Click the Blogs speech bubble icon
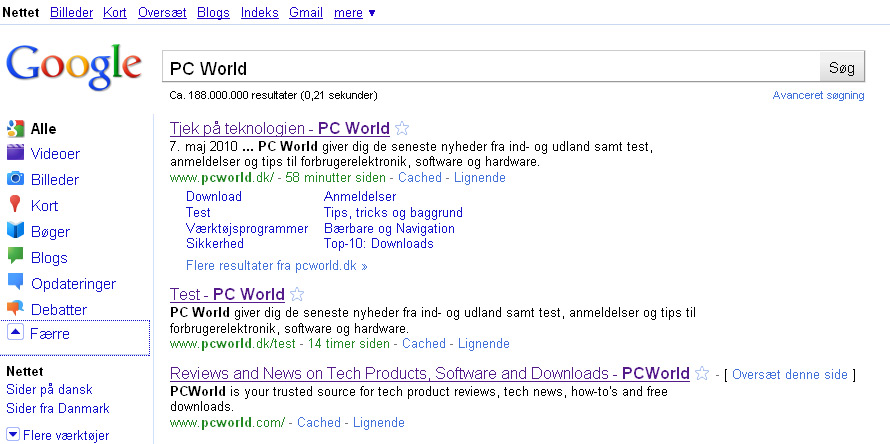The height and width of the screenshot is (444, 890). [15, 257]
